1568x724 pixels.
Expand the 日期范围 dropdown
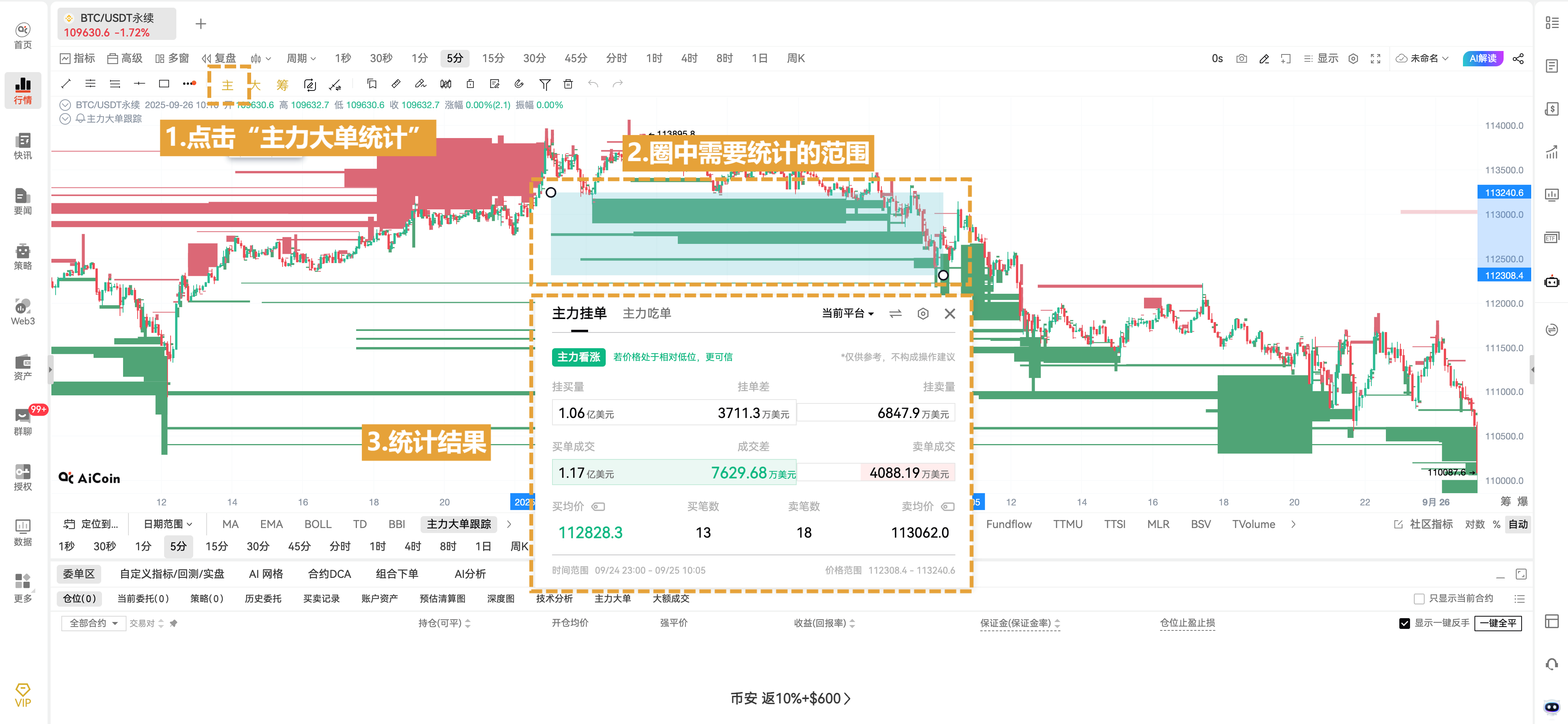coord(167,524)
